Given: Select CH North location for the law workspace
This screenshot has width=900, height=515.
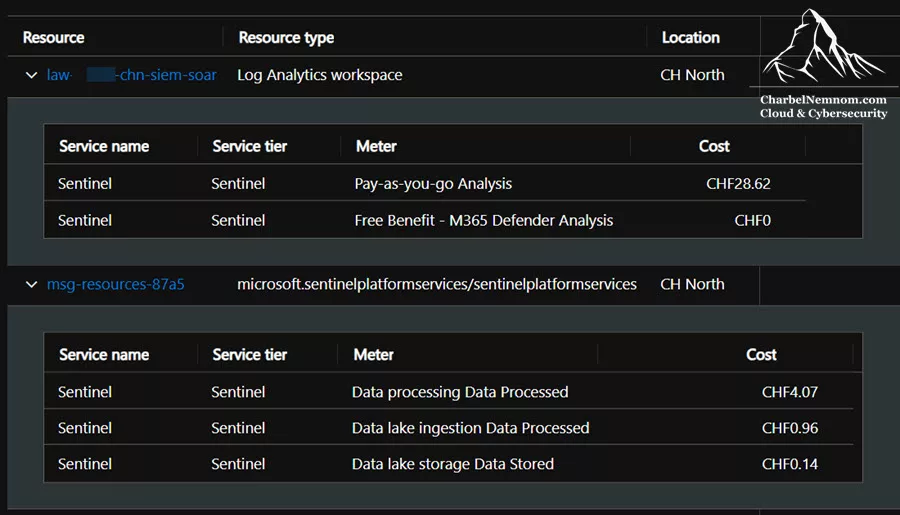Looking at the screenshot, I should pos(692,75).
